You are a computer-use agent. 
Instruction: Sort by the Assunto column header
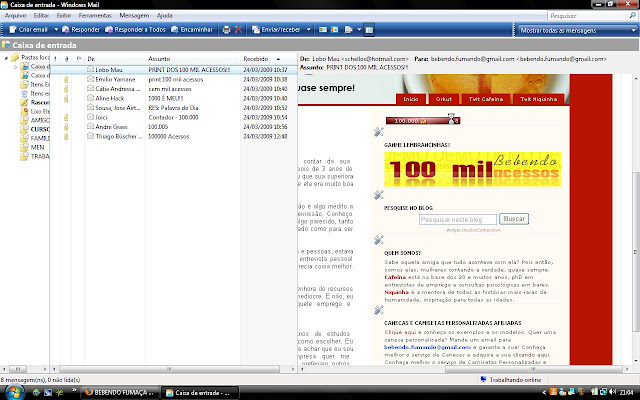tap(193, 59)
